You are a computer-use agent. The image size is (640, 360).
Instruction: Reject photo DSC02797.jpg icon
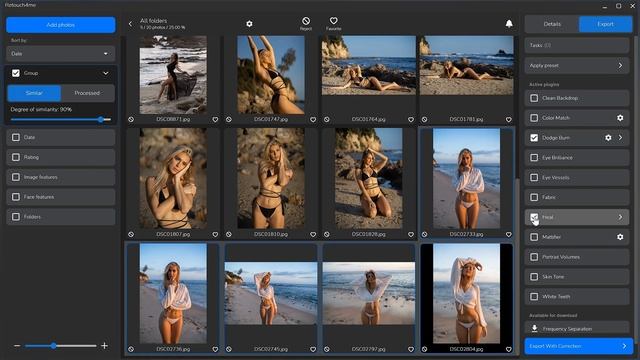(x=327, y=349)
